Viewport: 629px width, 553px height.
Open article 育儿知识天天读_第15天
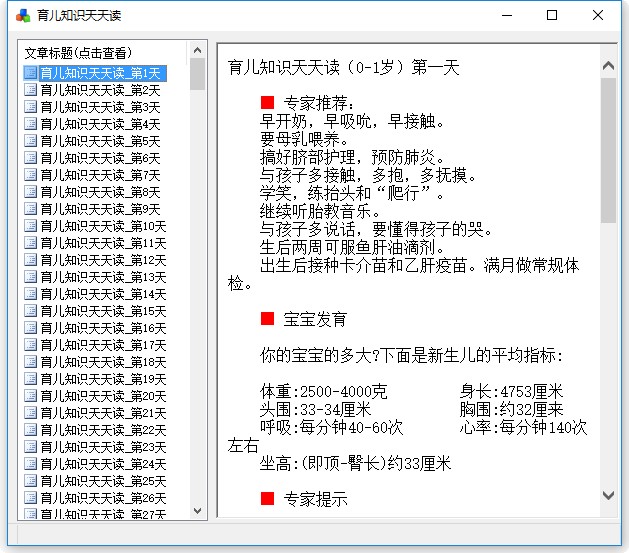(103, 311)
